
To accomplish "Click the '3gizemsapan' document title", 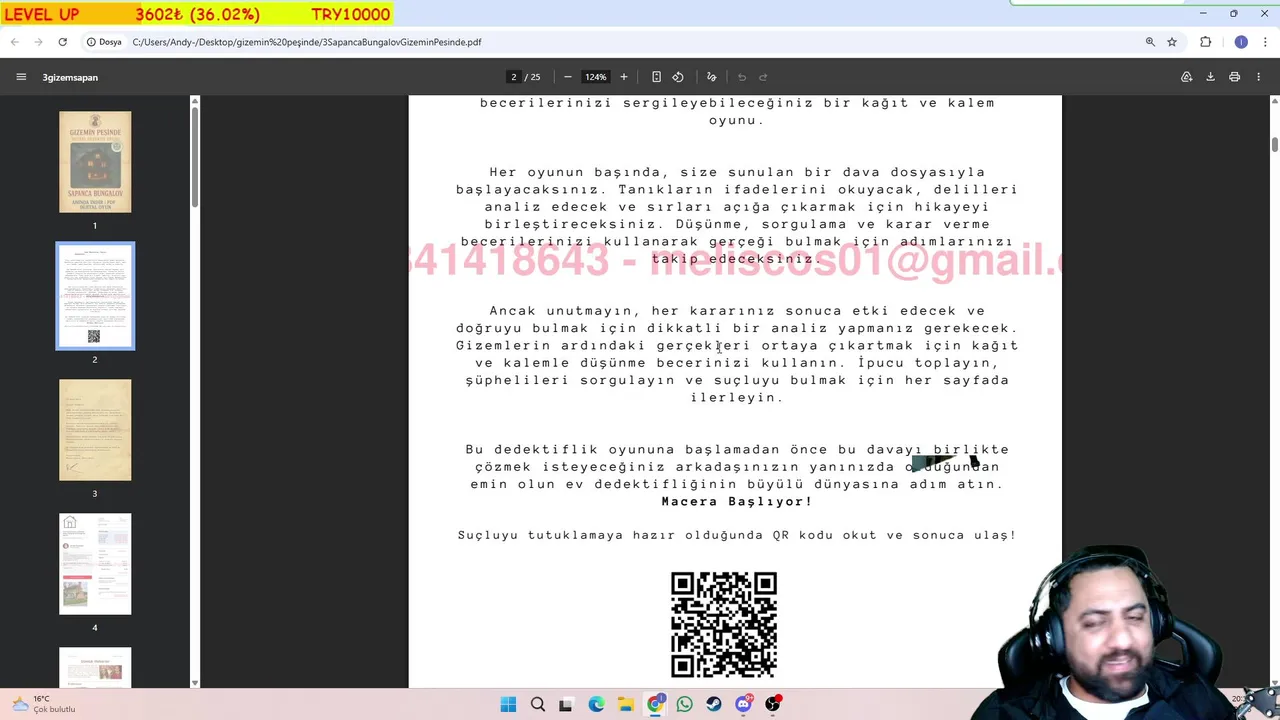I will (70, 77).
